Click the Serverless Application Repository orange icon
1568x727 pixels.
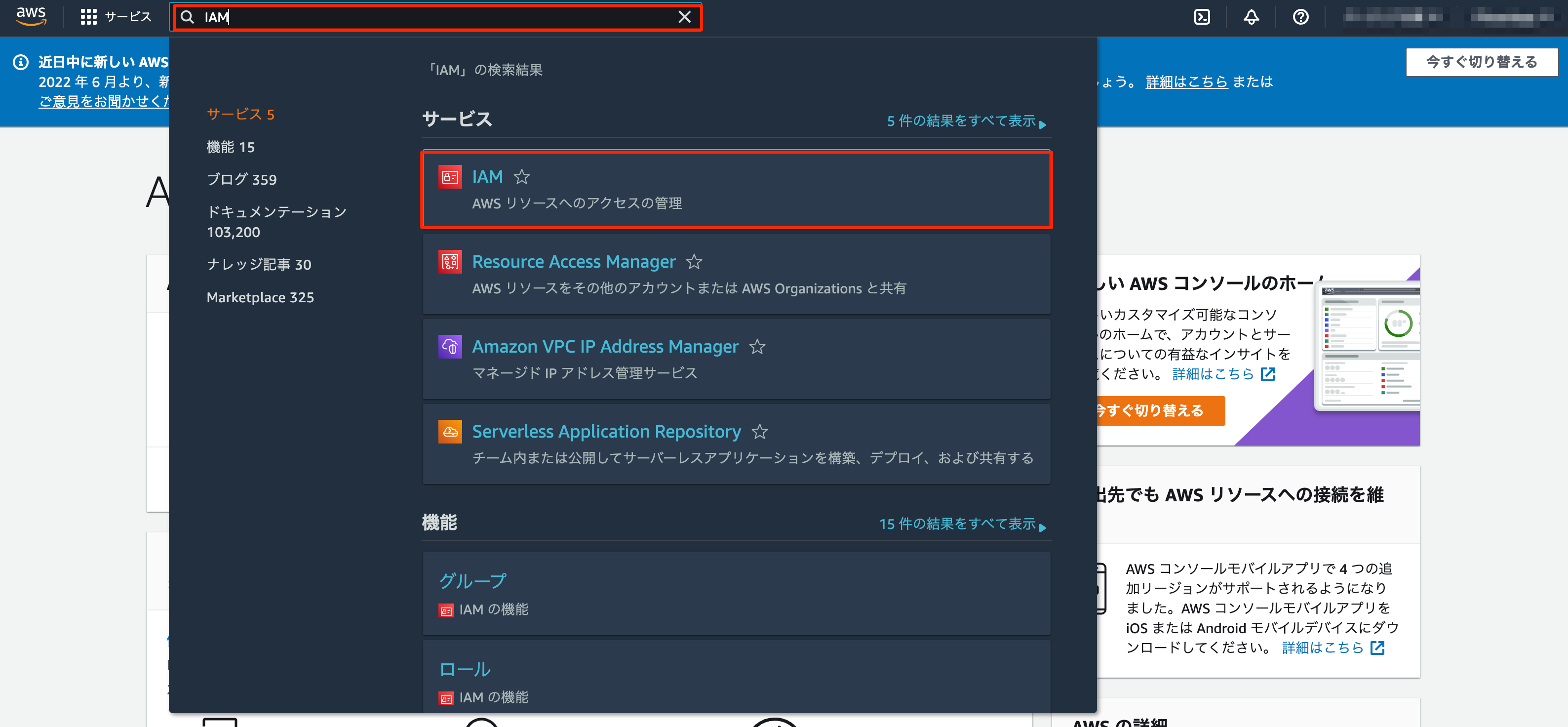(450, 432)
